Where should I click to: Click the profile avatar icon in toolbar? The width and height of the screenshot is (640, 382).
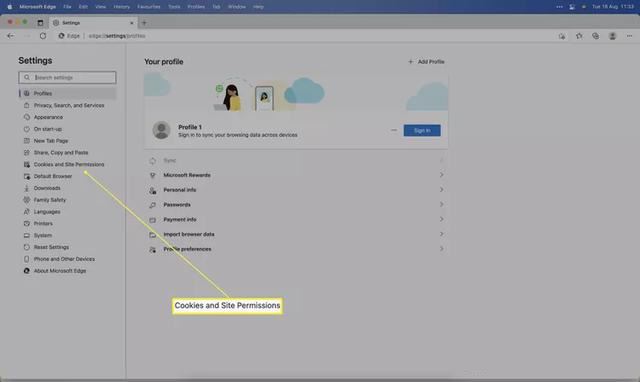[x=612, y=36]
